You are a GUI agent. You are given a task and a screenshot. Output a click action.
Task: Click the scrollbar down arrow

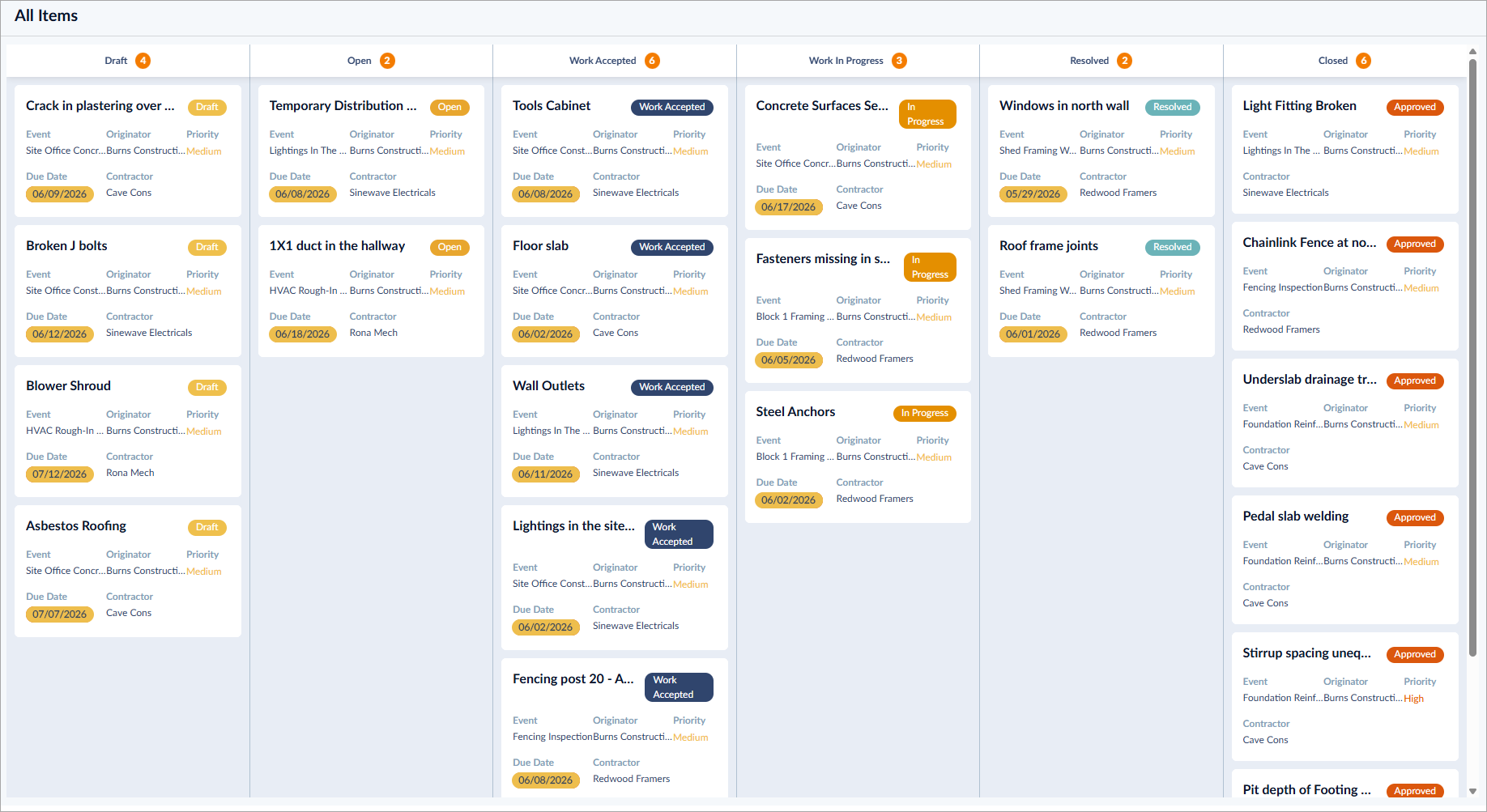[1472, 791]
